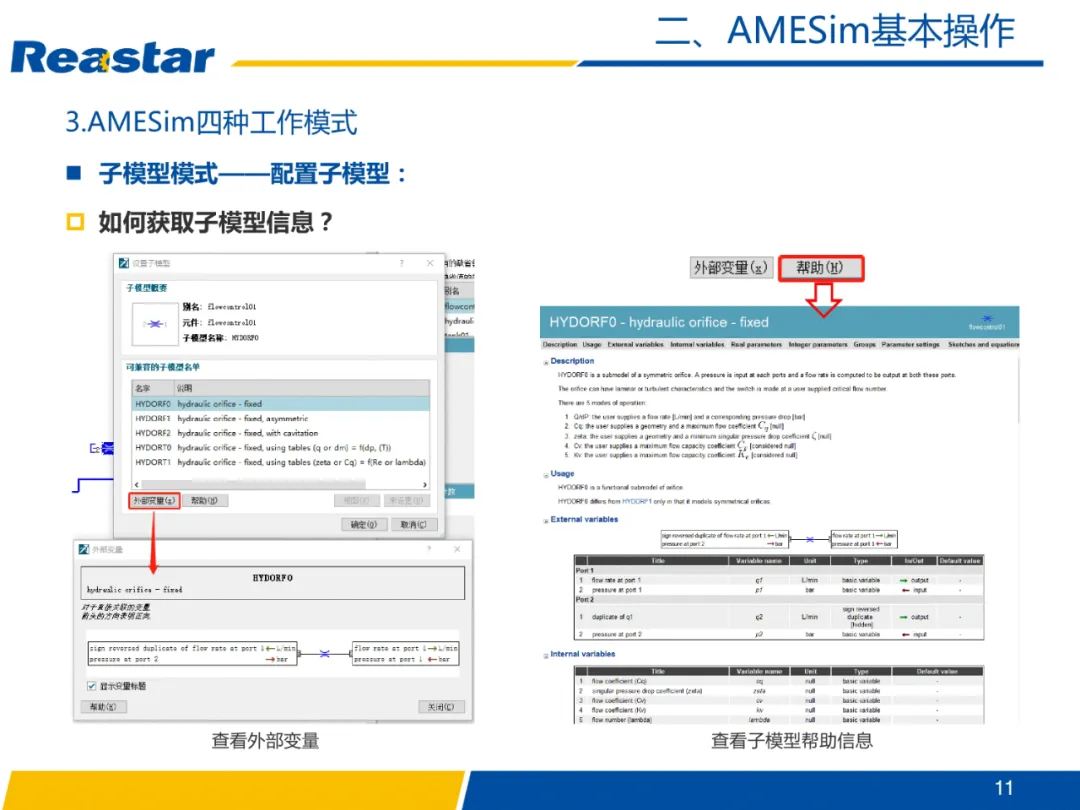Click the orifice component thumbnail in 子模型概要
1080x810 pixels.
pos(155,324)
